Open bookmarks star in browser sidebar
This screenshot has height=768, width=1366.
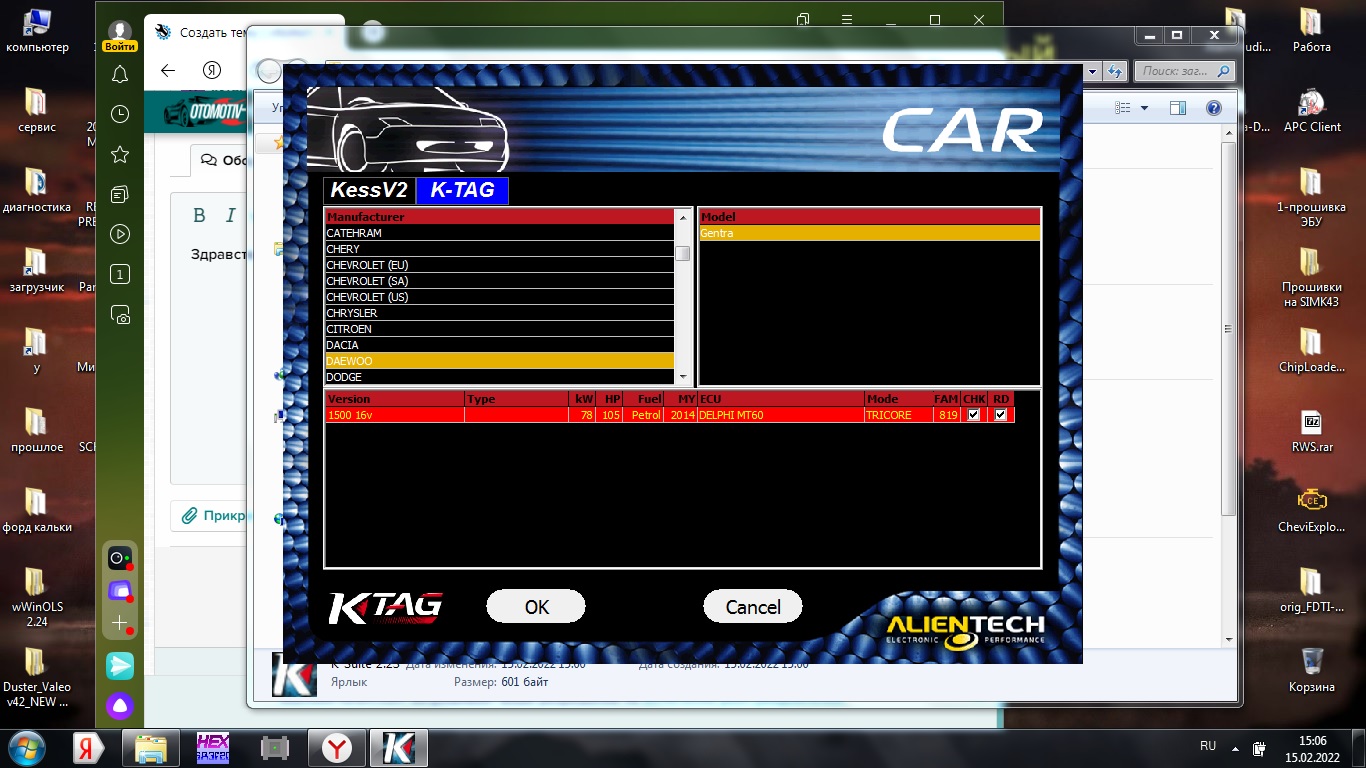120,154
